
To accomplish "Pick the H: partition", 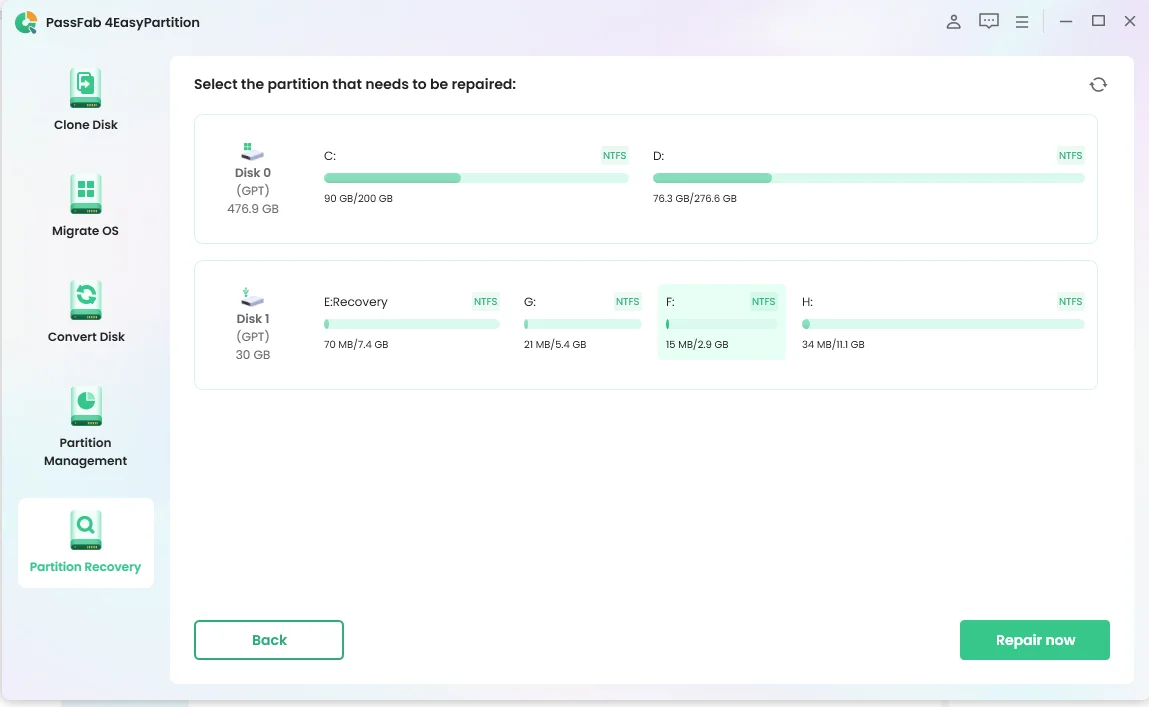I will point(942,323).
